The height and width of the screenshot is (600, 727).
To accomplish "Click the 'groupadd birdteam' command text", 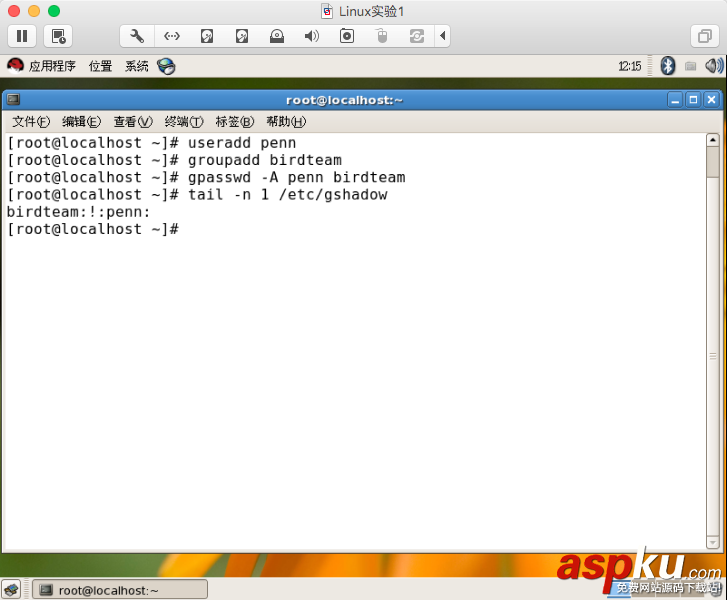I will pyautogui.click(x=265, y=160).
